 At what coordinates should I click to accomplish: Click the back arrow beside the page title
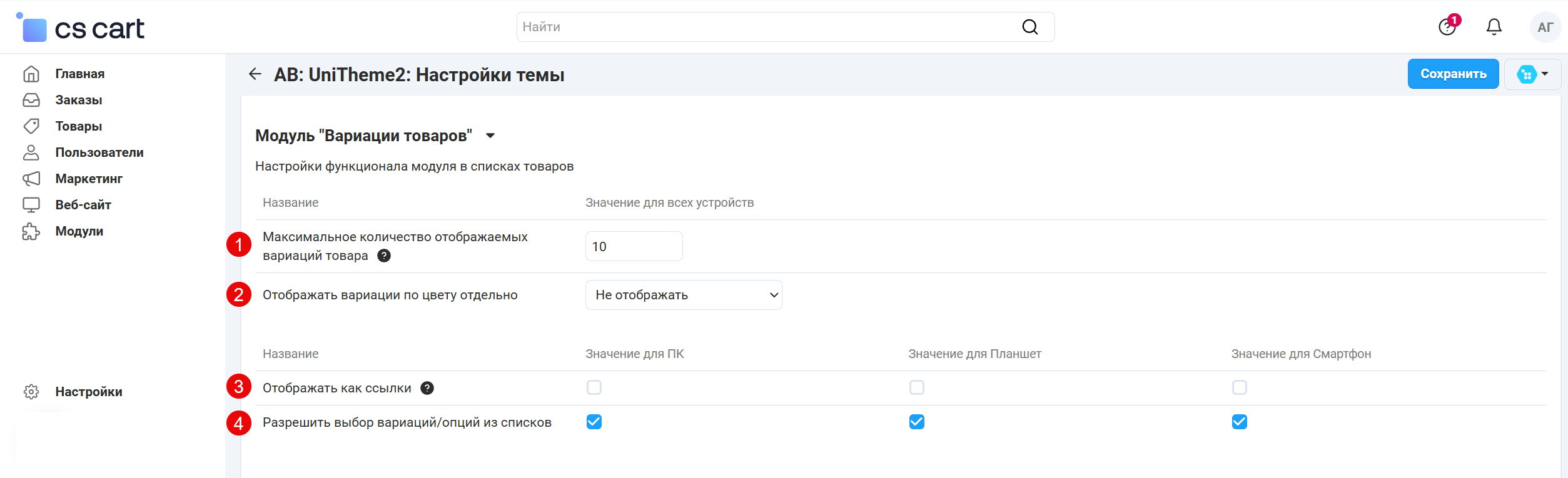pyautogui.click(x=255, y=74)
